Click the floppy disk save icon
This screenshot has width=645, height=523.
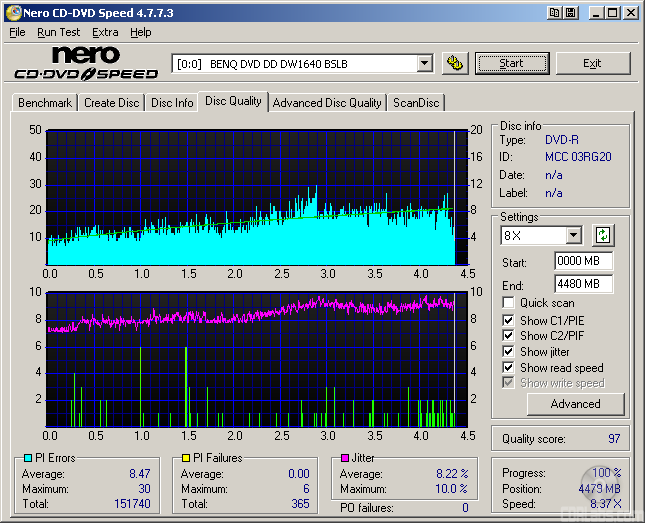[x=570, y=13]
